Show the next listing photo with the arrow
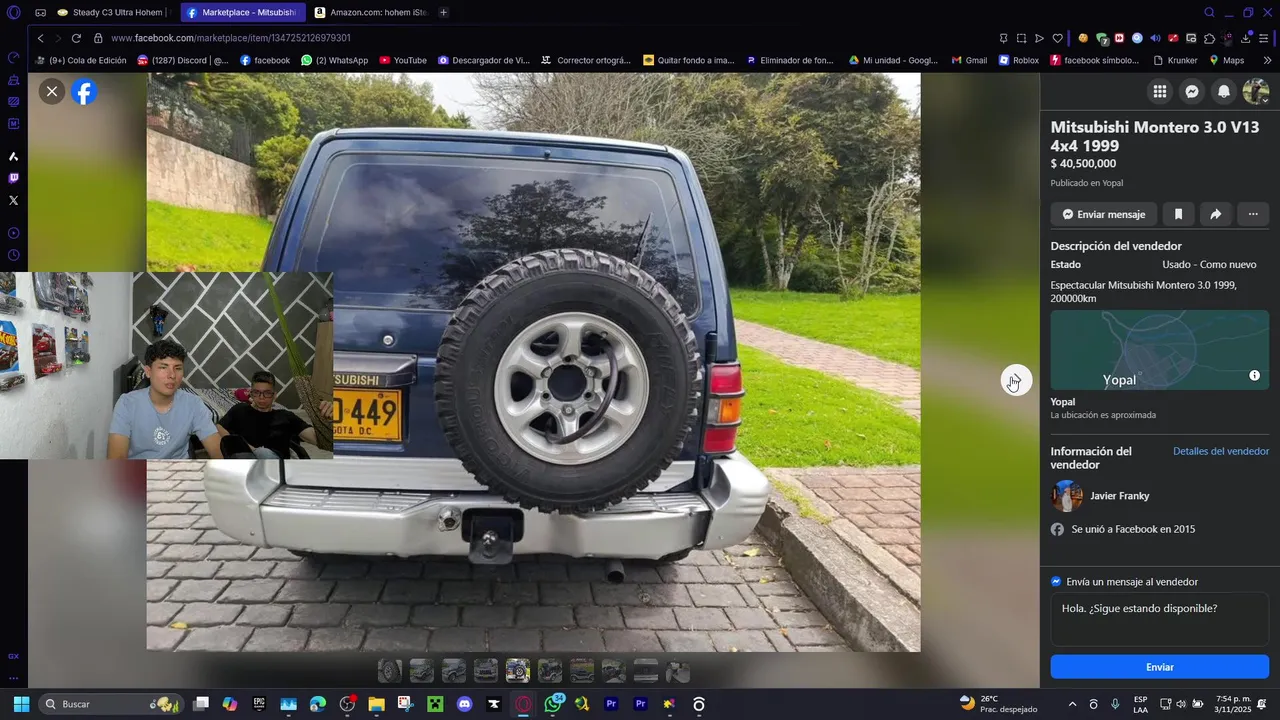The image size is (1280, 720). coord(1016,380)
